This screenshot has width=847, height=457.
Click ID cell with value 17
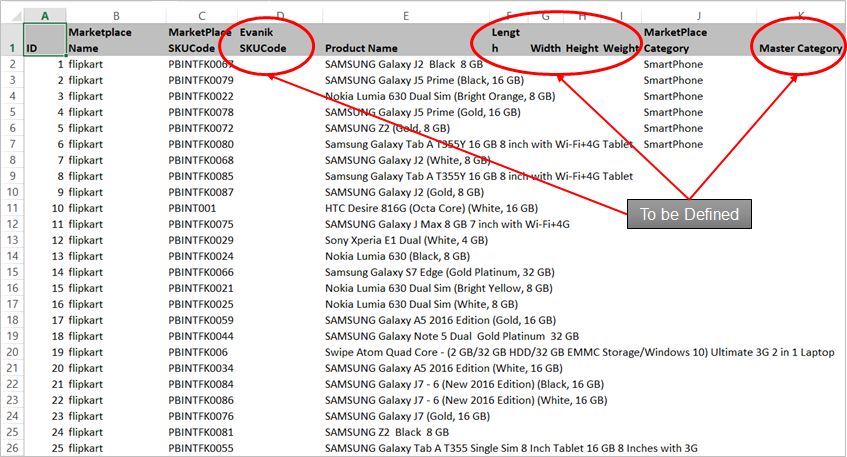tap(45, 320)
